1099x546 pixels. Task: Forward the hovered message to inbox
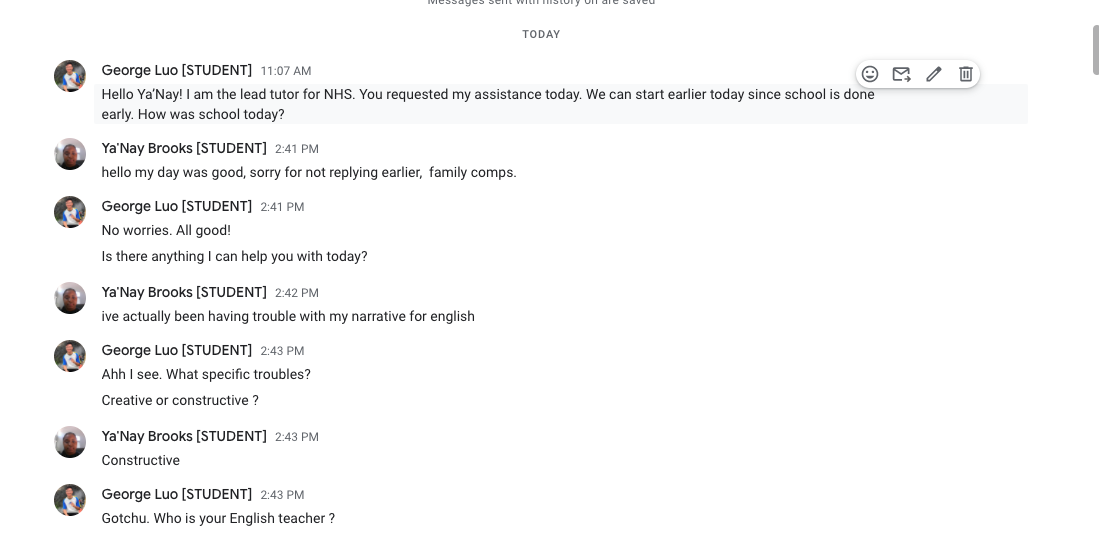click(901, 74)
